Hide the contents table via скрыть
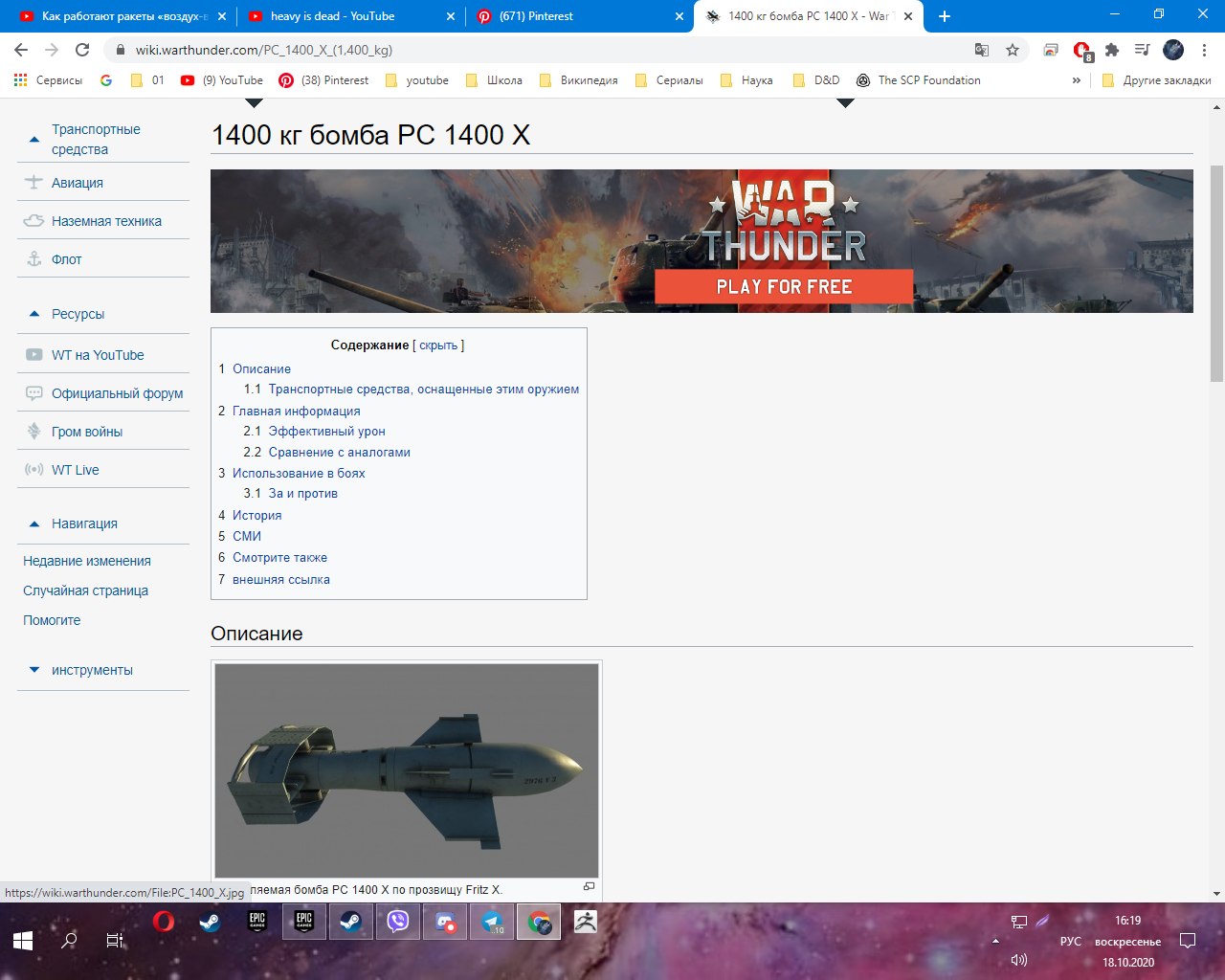 438,345
